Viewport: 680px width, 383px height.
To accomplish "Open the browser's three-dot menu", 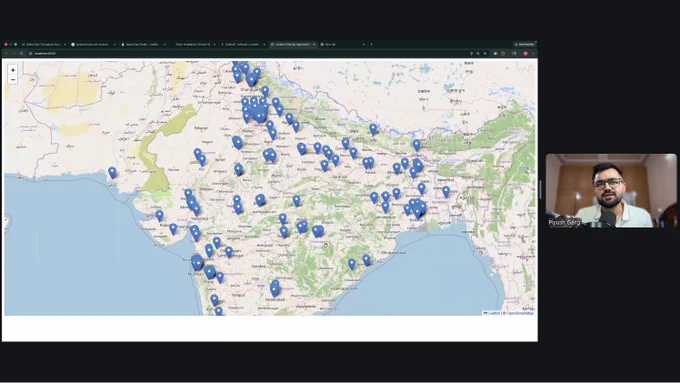I will pyautogui.click(x=533, y=53).
